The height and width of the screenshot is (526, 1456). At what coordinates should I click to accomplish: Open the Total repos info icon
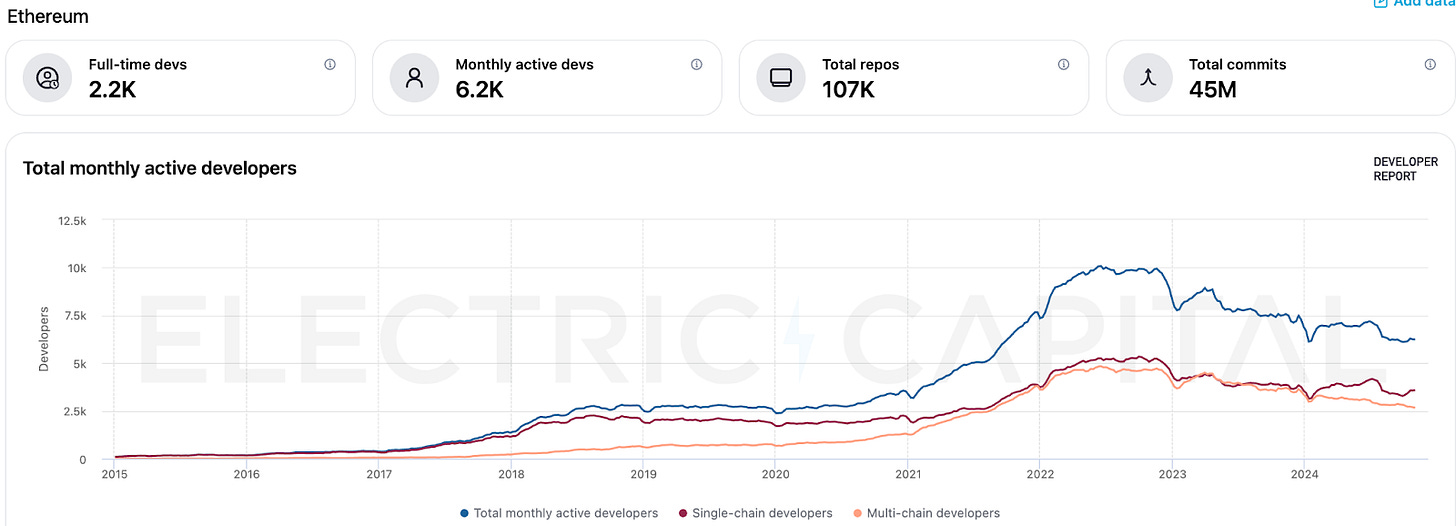(x=1063, y=64)
